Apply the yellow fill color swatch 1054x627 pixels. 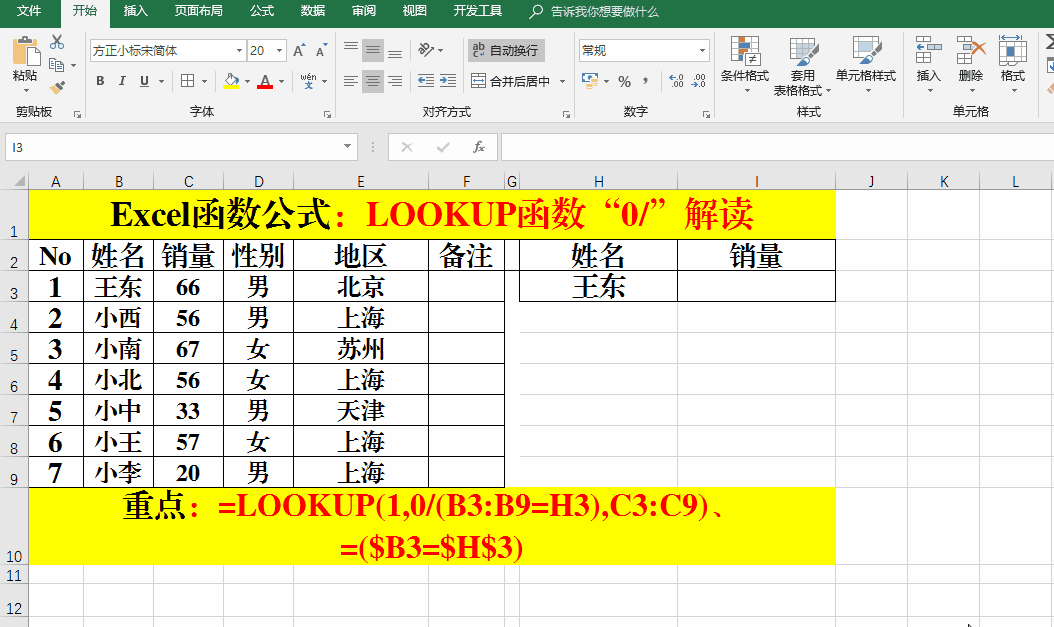click(x=231, y=81)
